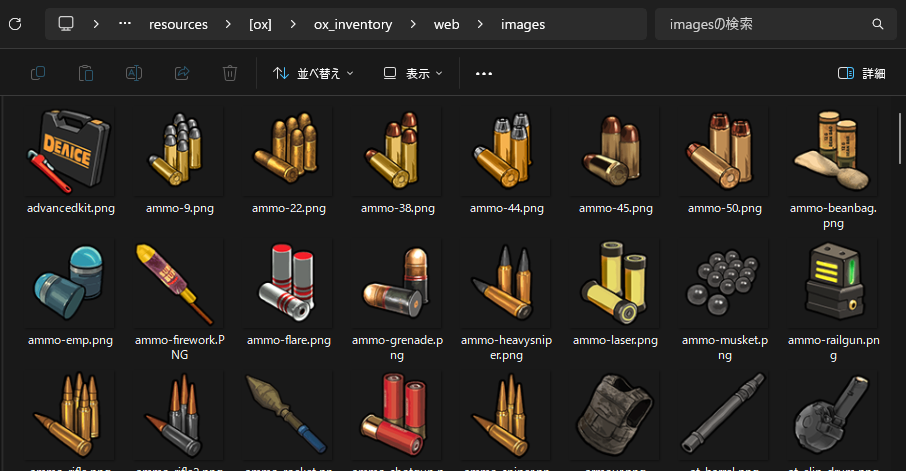This screenshot has height=471, width=906.
Task: Toggle the 詳細 details pane
Action: click(x=862, y=73)
